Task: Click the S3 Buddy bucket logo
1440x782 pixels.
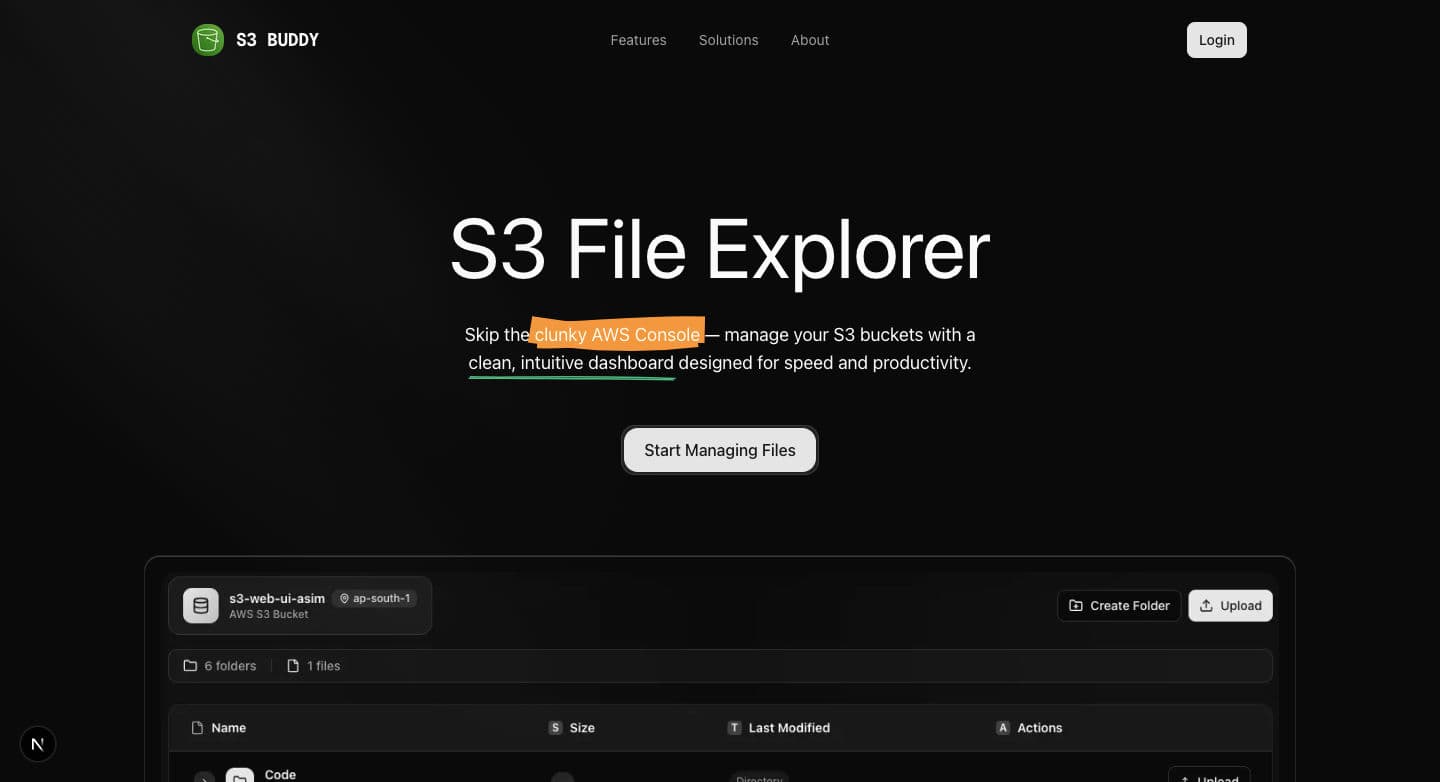Action: tap(207, 39)
